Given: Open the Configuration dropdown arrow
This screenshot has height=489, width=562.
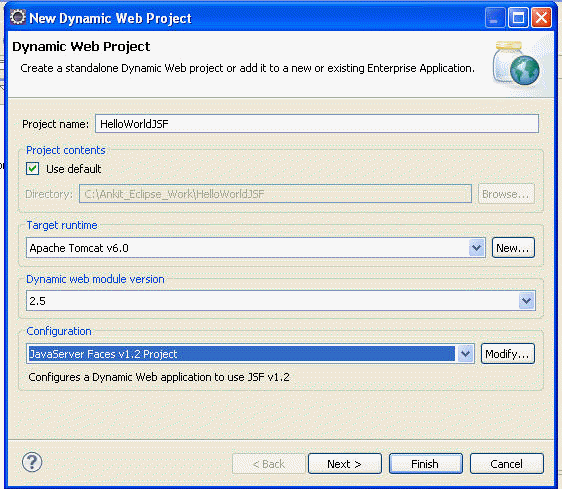Looking at the screenshot, I should tap(465, 354).
